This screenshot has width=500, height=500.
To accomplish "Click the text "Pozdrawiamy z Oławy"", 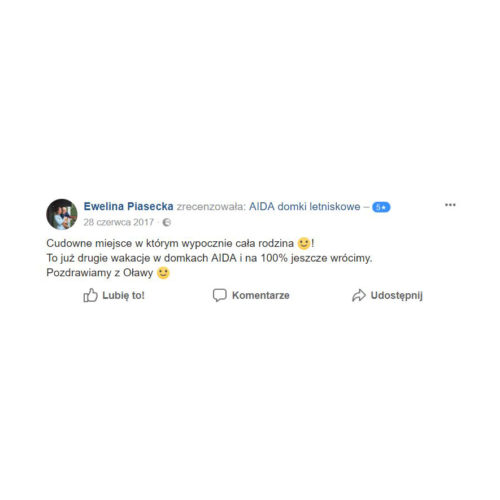I will click(x=100, y=273).
